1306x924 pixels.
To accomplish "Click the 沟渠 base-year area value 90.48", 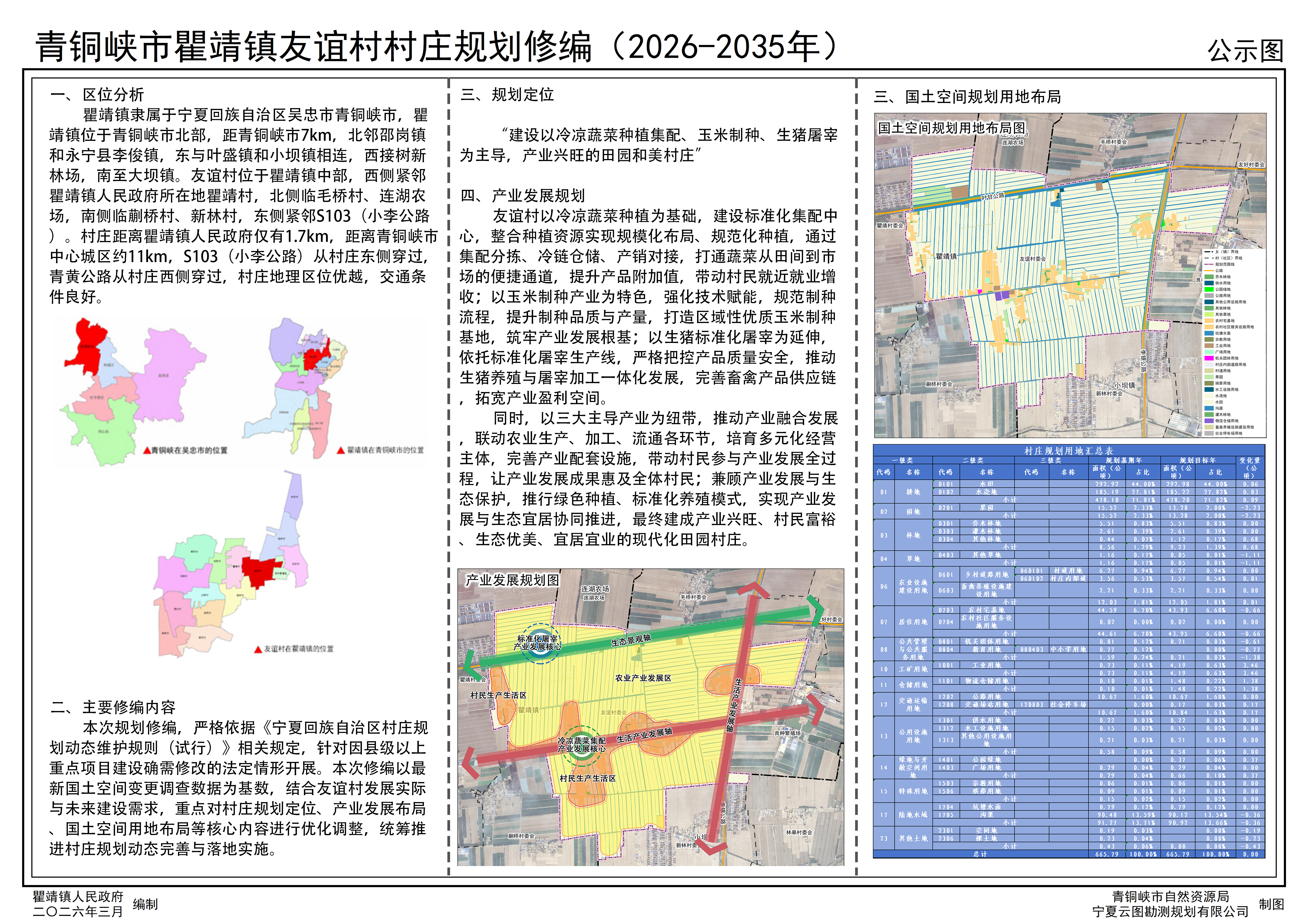I will 1107,815.
